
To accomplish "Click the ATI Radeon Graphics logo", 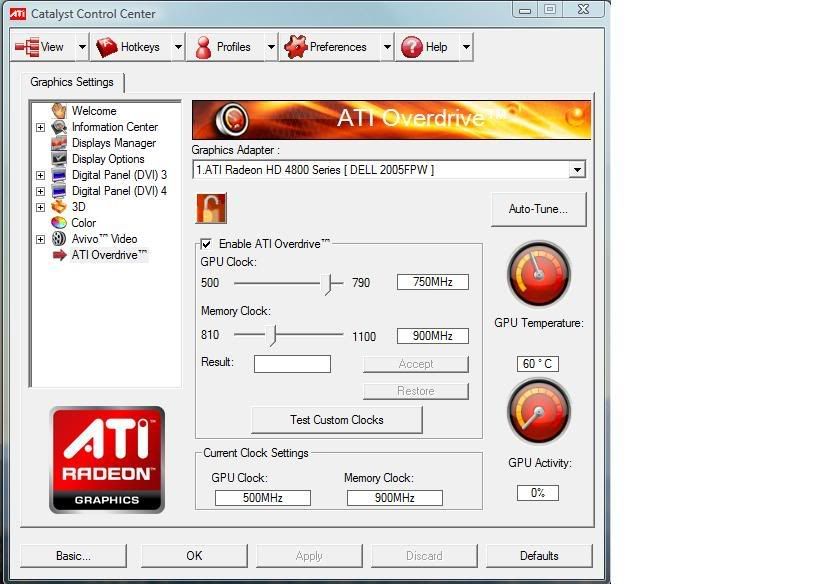I will pos(107,460).
